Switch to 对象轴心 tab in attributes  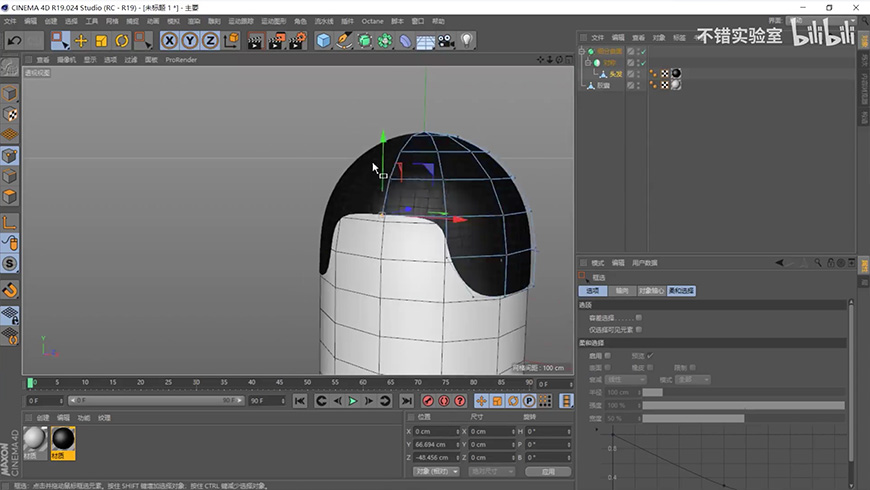651,291
